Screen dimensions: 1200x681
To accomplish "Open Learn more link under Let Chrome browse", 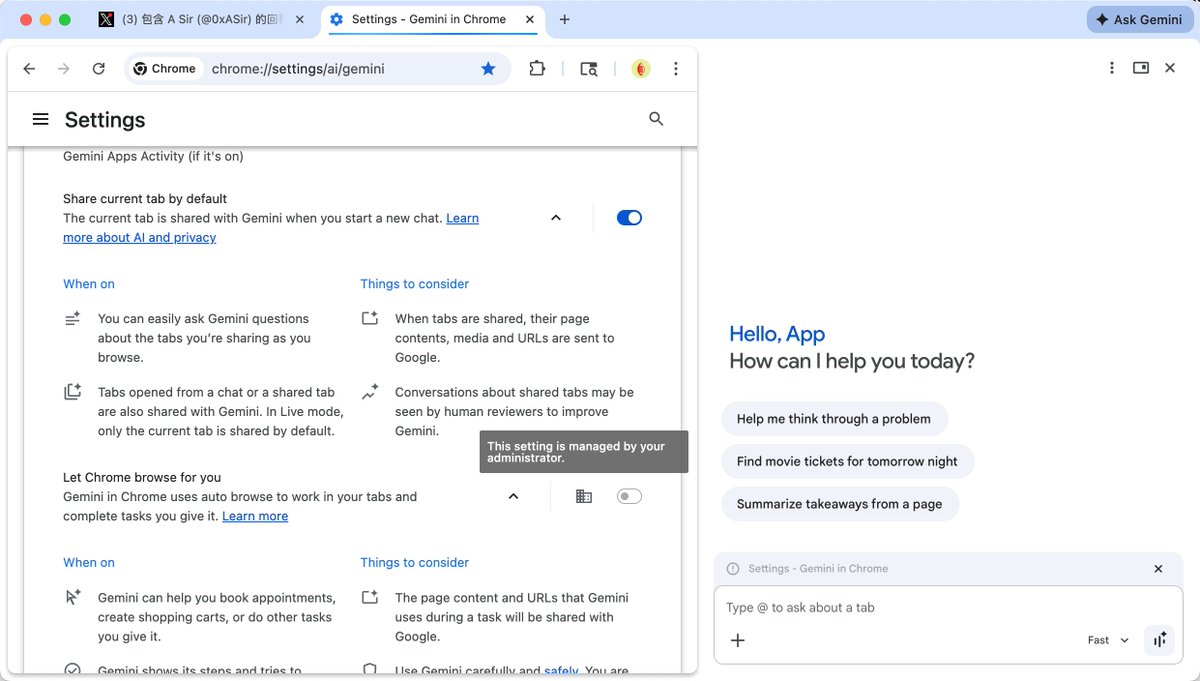I will click(255, 516).
